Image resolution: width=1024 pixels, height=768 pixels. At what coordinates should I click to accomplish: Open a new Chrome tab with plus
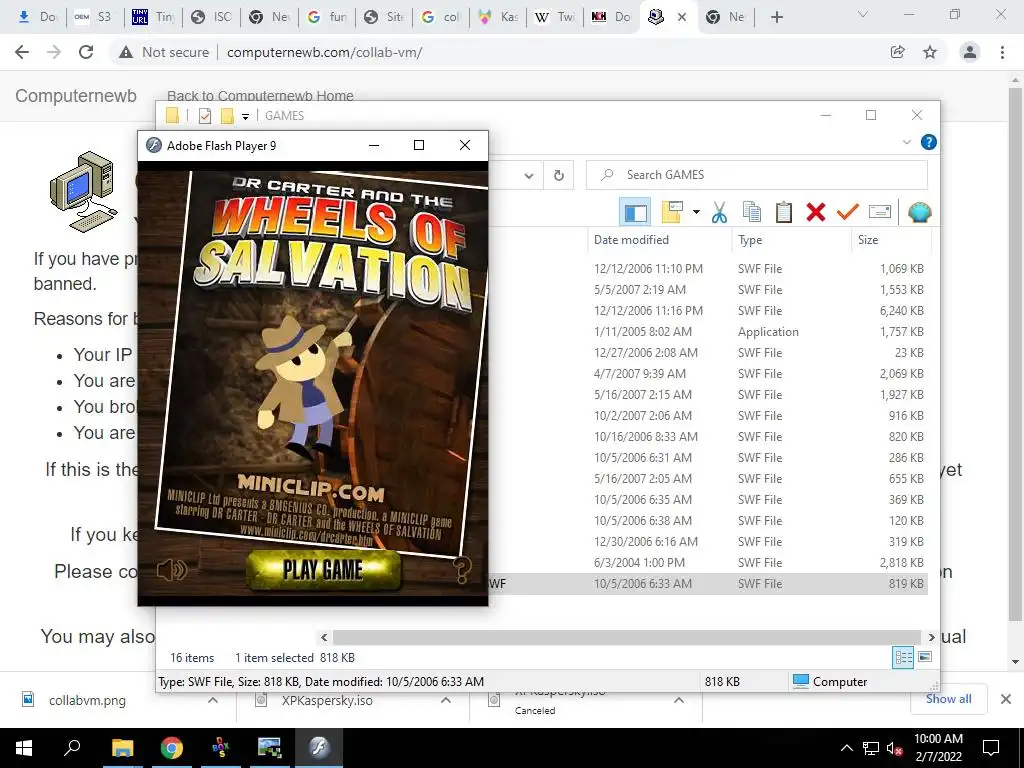pyautogui.click(x=776, y=17)
